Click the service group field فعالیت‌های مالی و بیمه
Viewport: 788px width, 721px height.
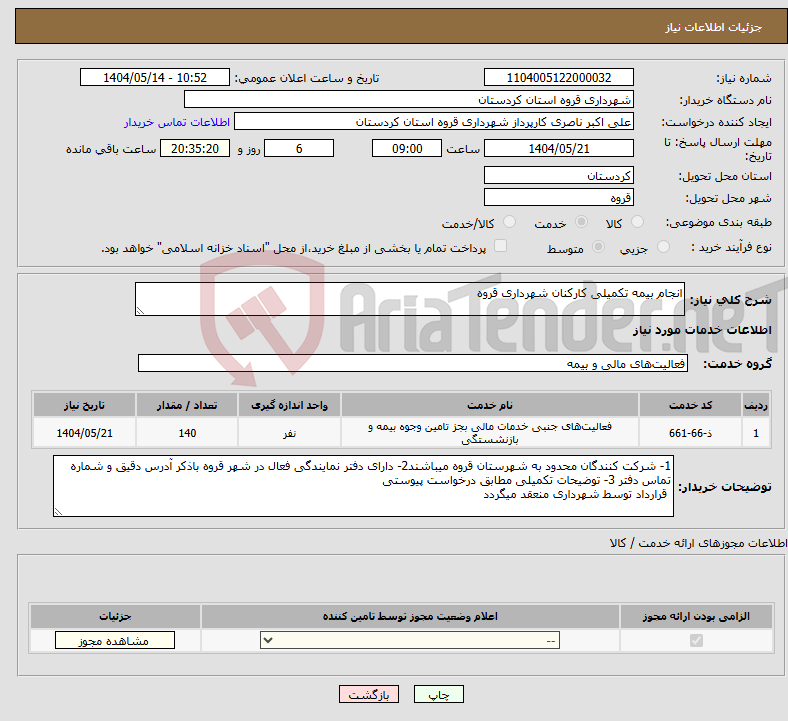coord(413,363)
